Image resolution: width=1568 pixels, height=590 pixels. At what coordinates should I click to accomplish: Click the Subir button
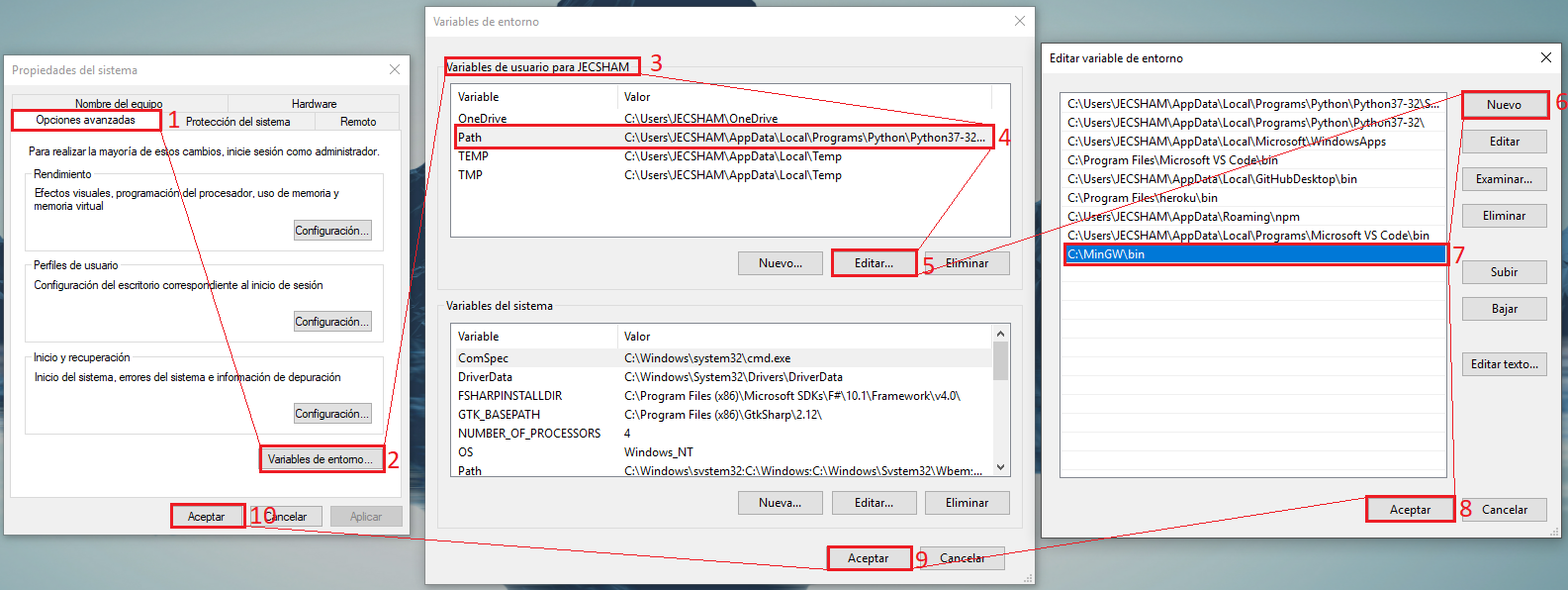1504,272
